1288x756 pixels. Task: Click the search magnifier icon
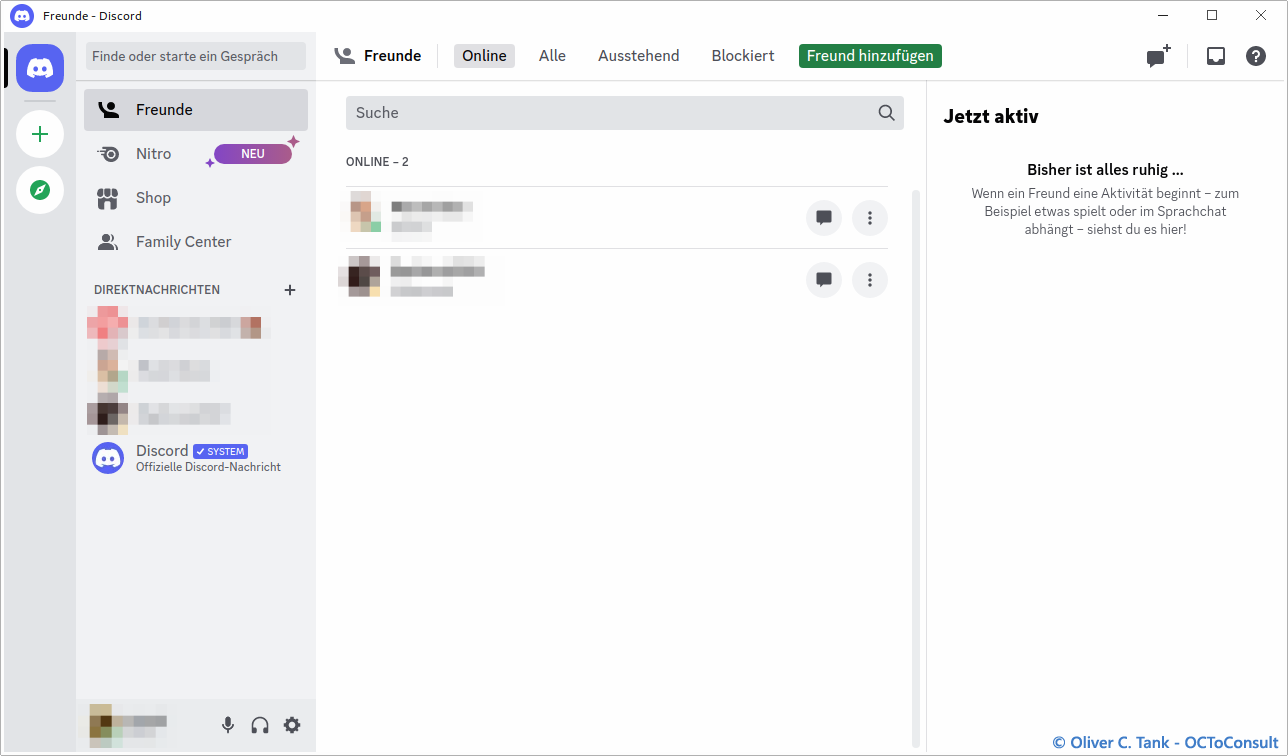click(x=886, y=113)
